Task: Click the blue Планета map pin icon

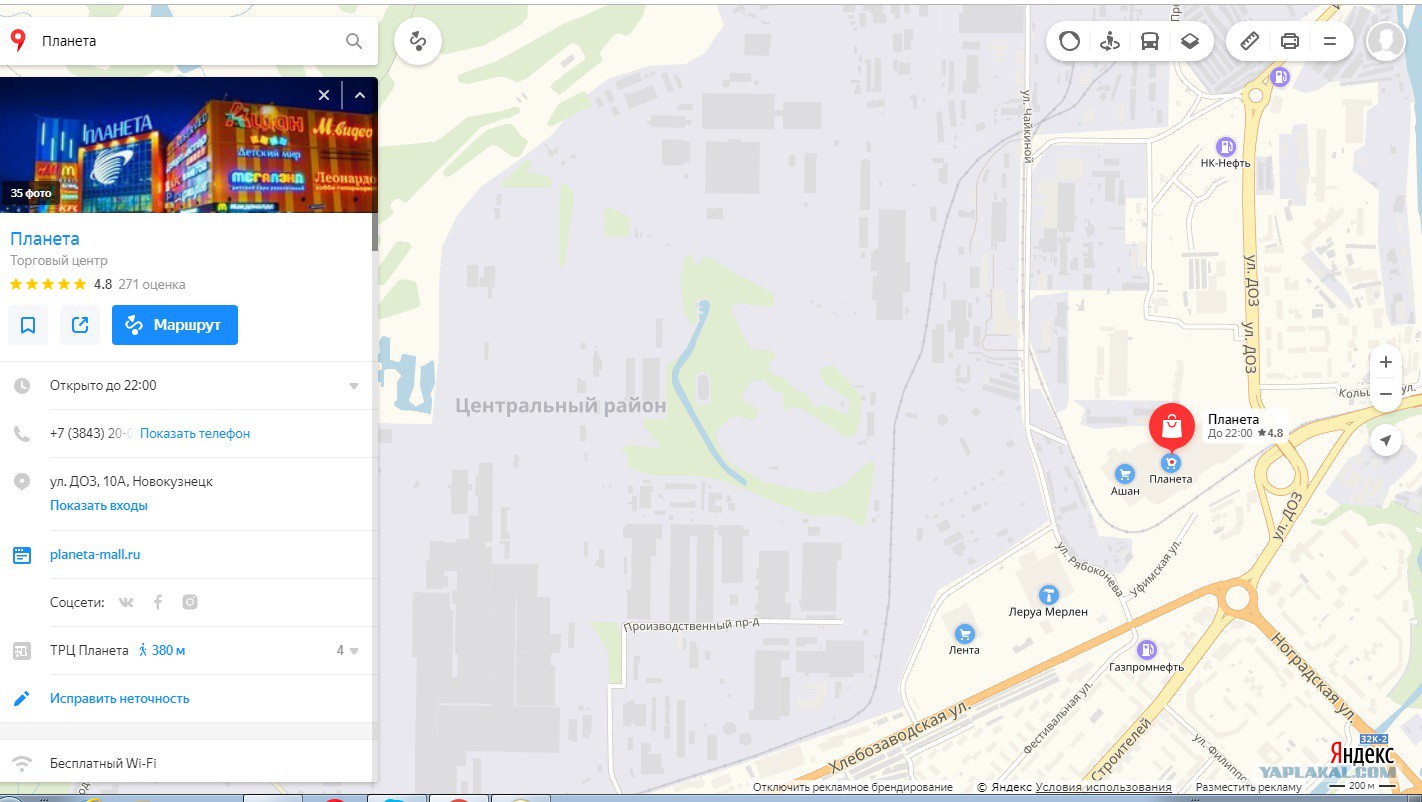Action: coord(1171,463)
